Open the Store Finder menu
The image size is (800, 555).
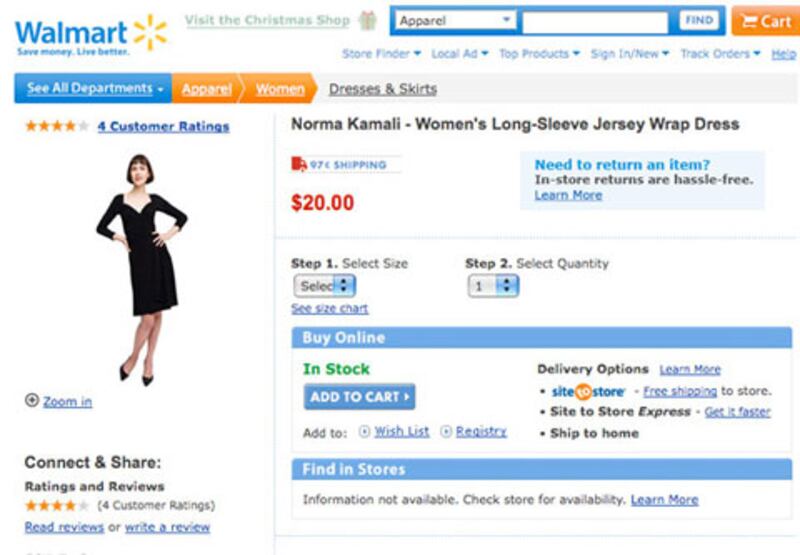coord(381,54)
